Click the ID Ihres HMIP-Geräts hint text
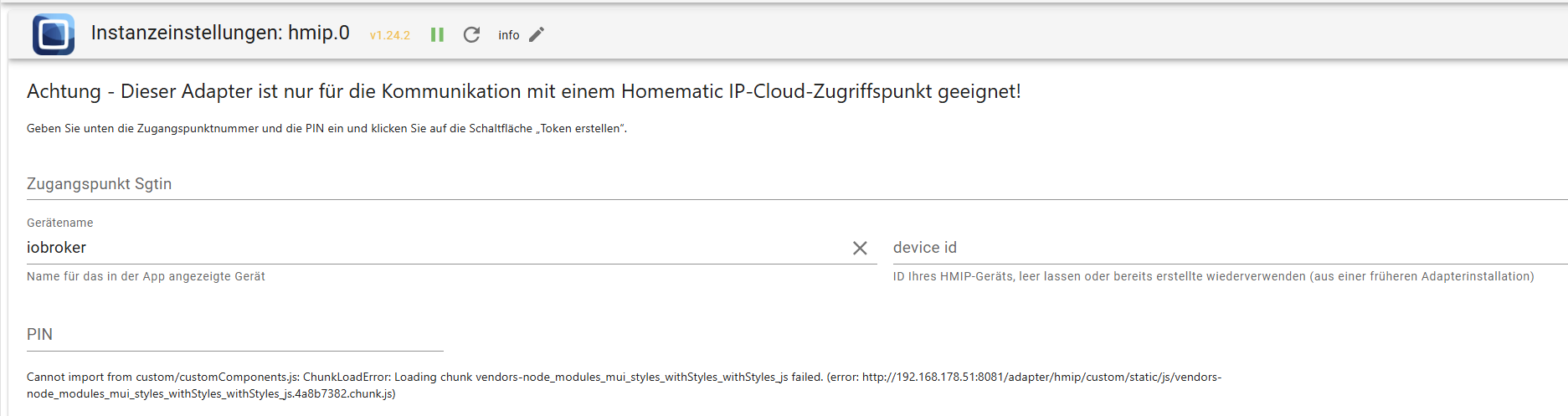 tap(1213, 276)
